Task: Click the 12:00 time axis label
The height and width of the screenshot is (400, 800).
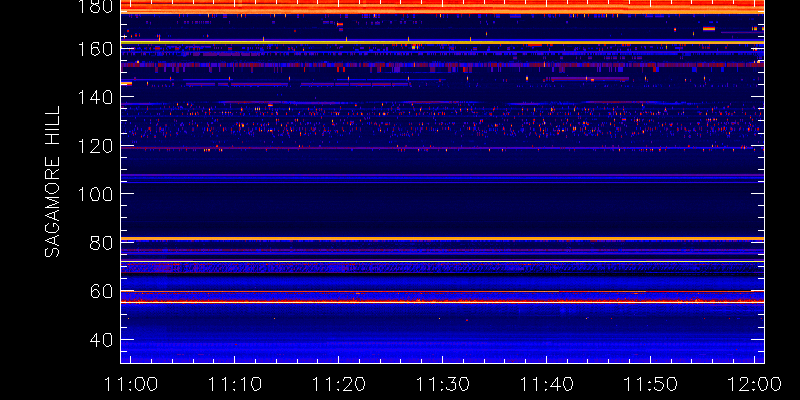Action: (755, 384)
